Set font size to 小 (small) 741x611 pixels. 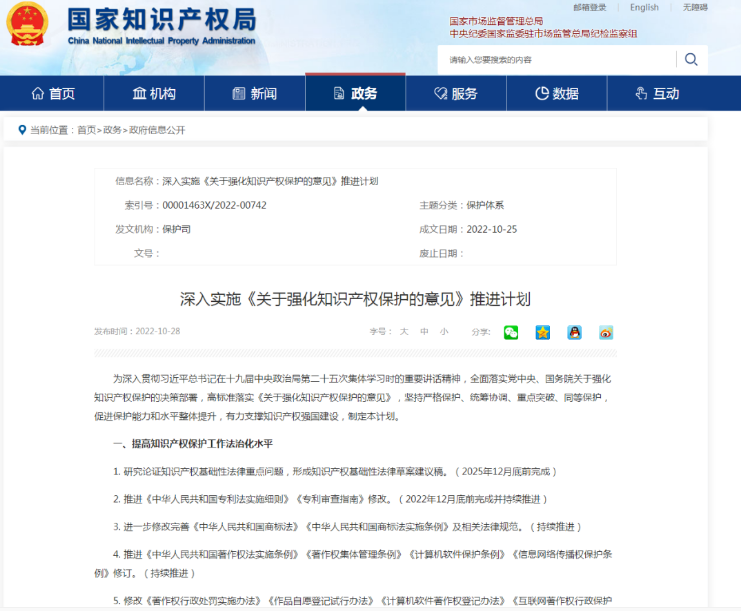tap(443, 332)
